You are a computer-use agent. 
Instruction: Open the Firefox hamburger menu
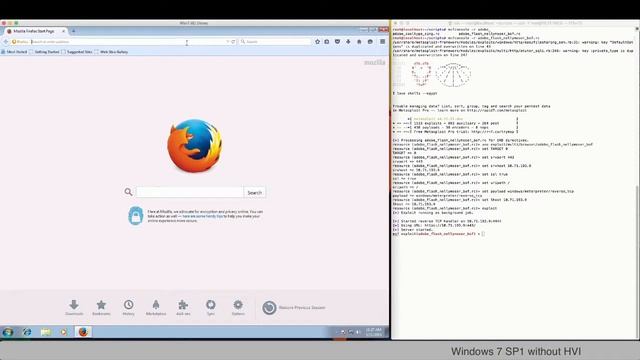click(382, 42)
